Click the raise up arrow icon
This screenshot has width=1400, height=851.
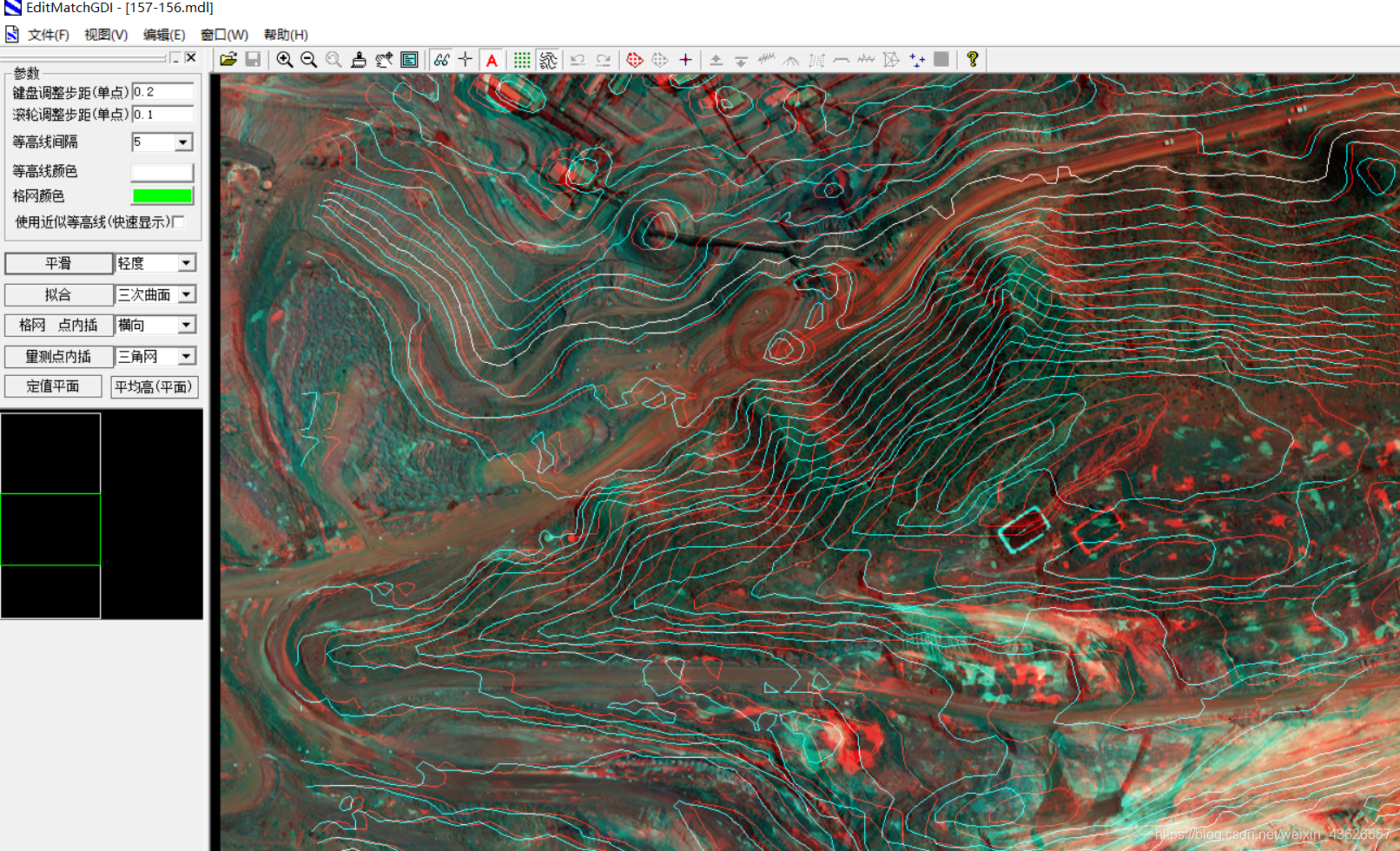point(716,60)
